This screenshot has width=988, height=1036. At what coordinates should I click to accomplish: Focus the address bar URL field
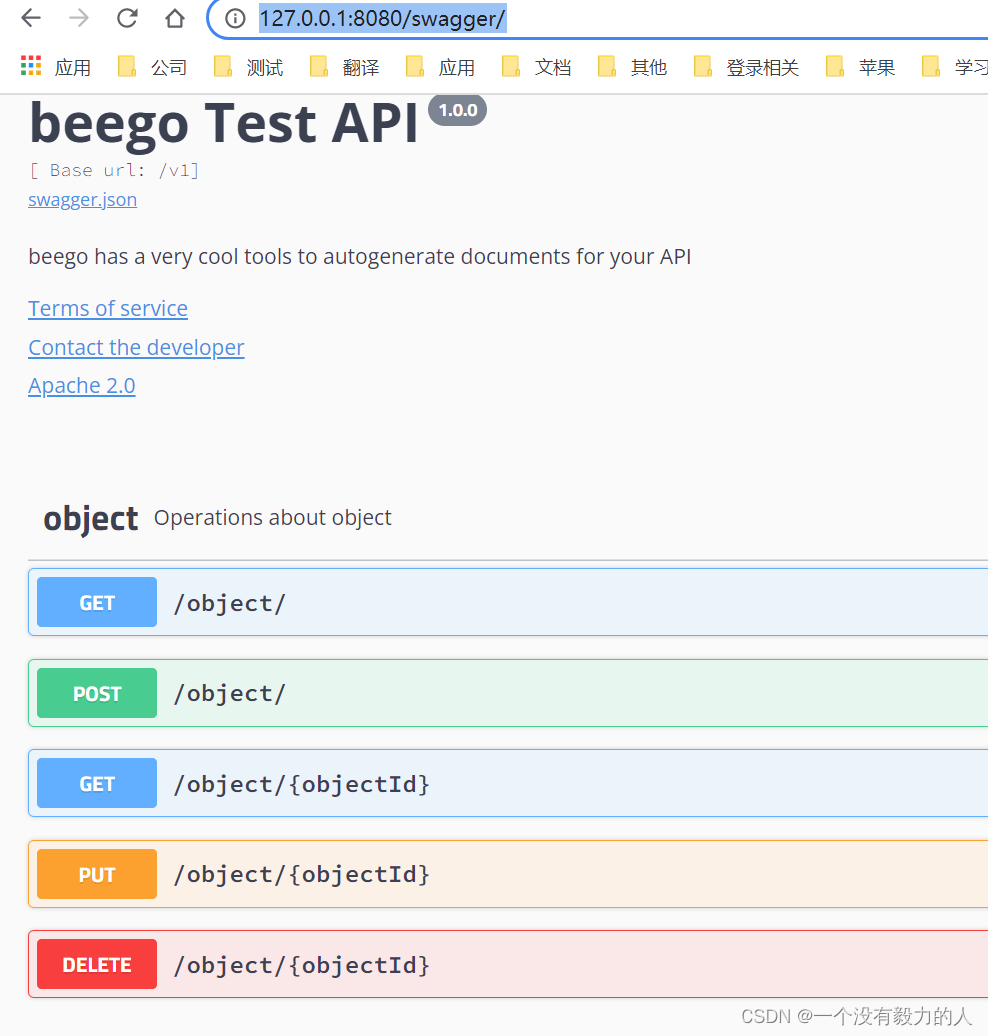595,18
